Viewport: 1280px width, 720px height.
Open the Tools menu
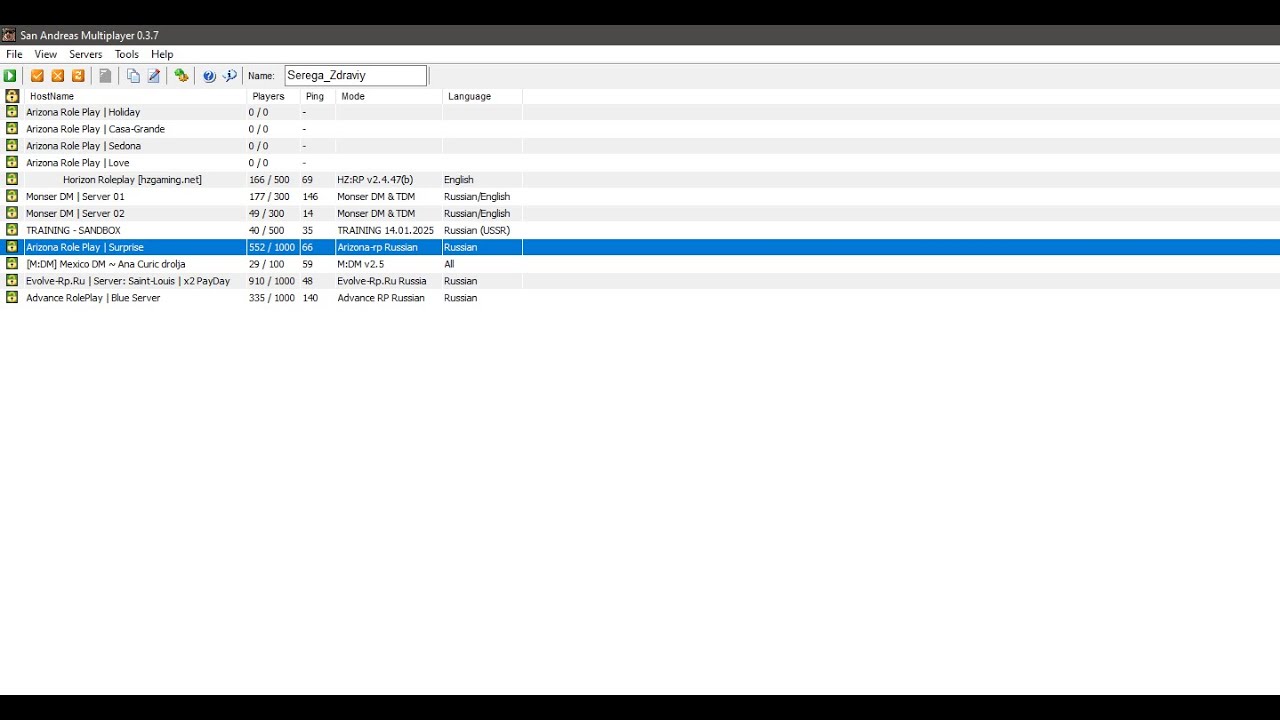[127, 54]
